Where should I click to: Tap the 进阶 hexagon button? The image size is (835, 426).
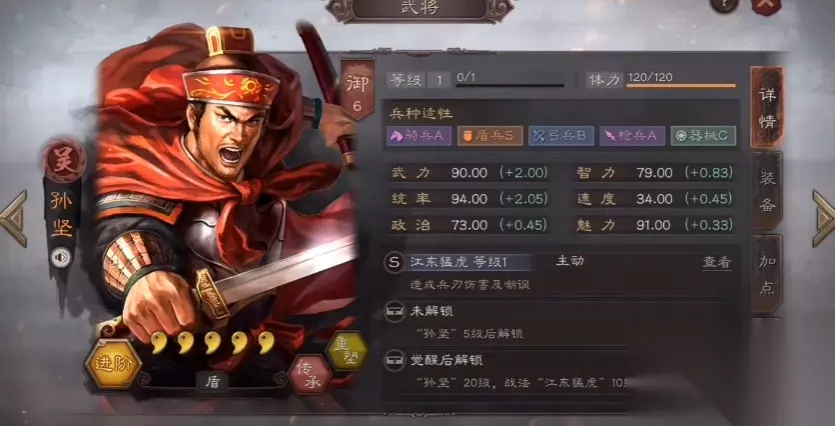113,364
